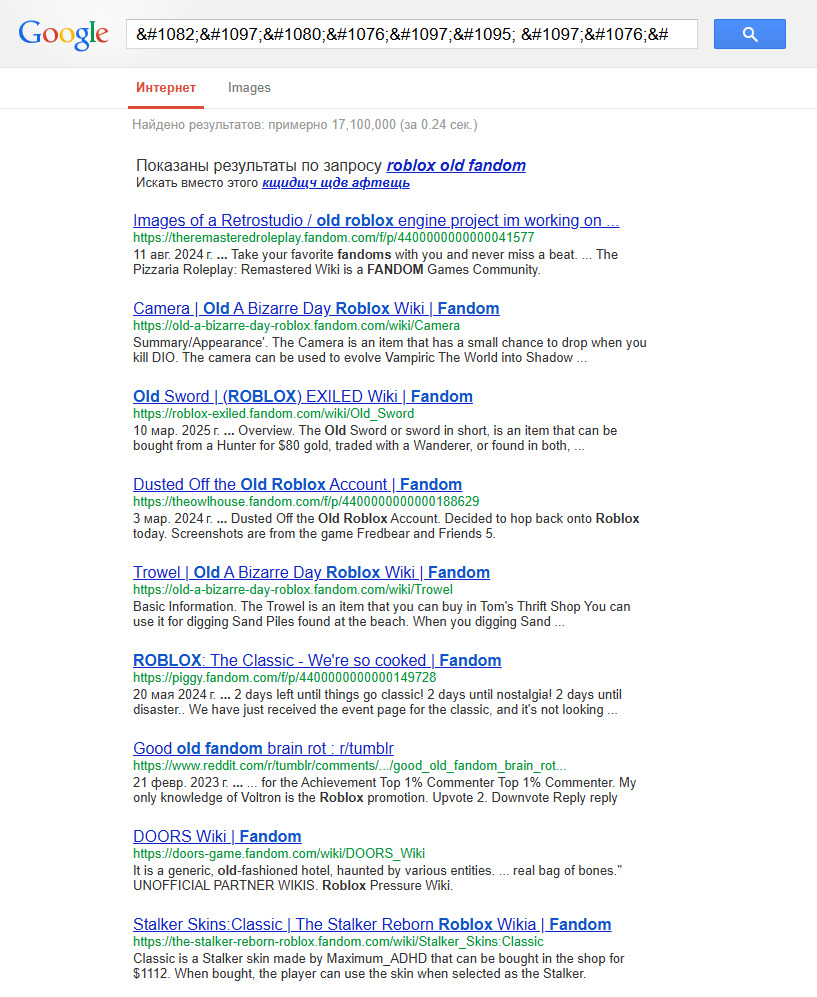This screenshot has height=997, width=817.
Task: Open suggested query roblox old fandom
Action: 456,165
